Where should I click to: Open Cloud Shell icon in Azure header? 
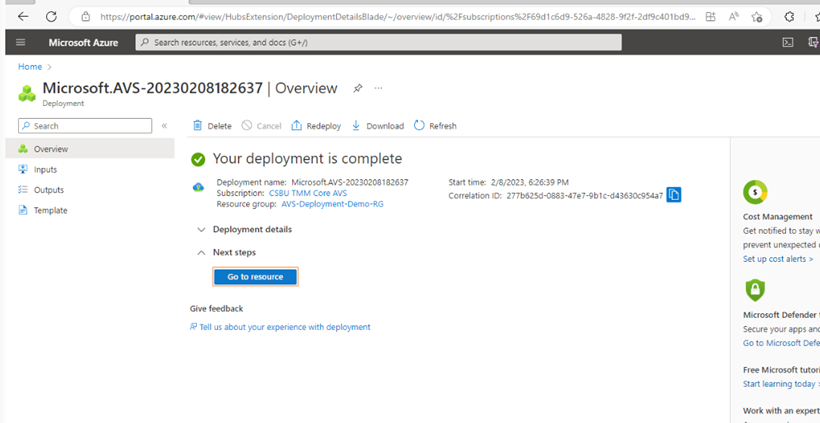click(x=788, y=42)
